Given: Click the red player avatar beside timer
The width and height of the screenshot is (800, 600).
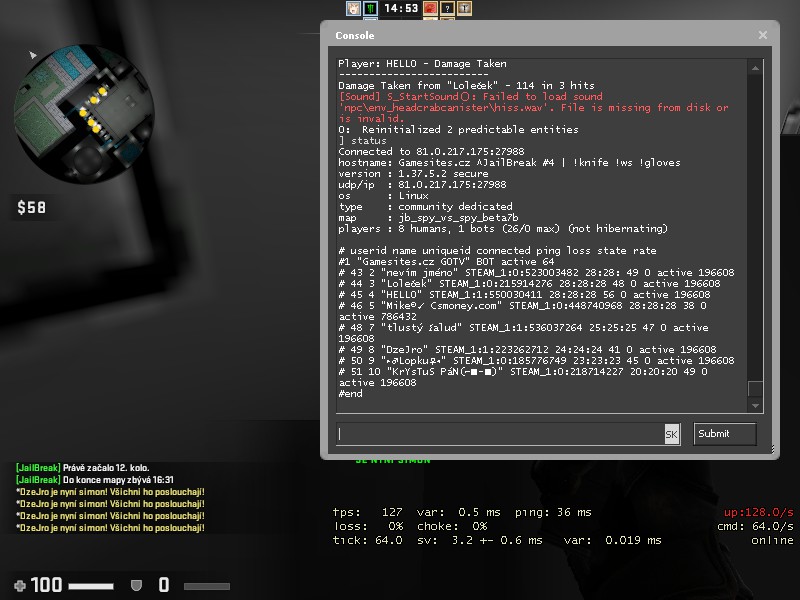Looking at the screenshot, I should [x=431, y=8].
